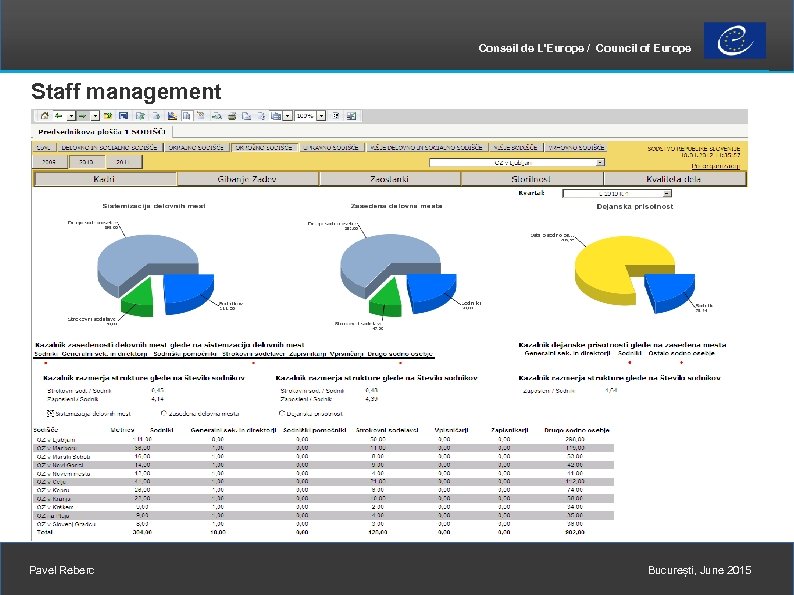
Task: Click the Sodniški pomočniki link under left Kazalnik
Action: (185, 353)
